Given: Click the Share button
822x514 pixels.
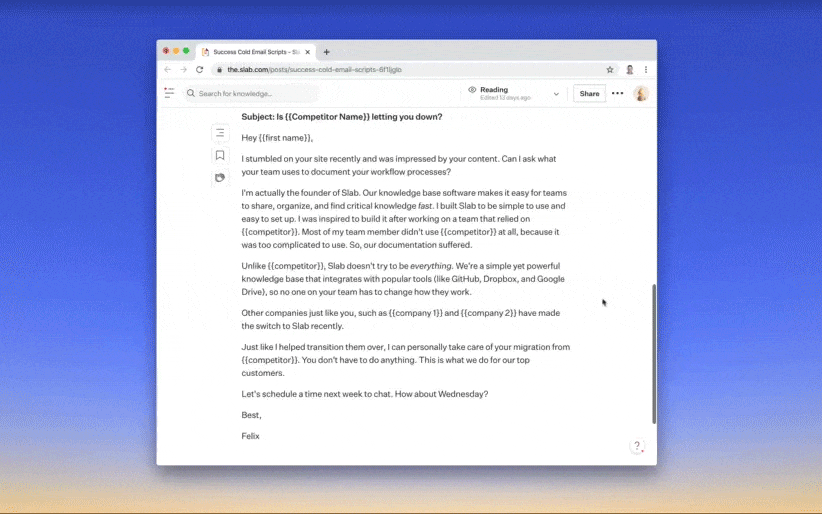Looking at the screenshot, I should click(589, 93).
